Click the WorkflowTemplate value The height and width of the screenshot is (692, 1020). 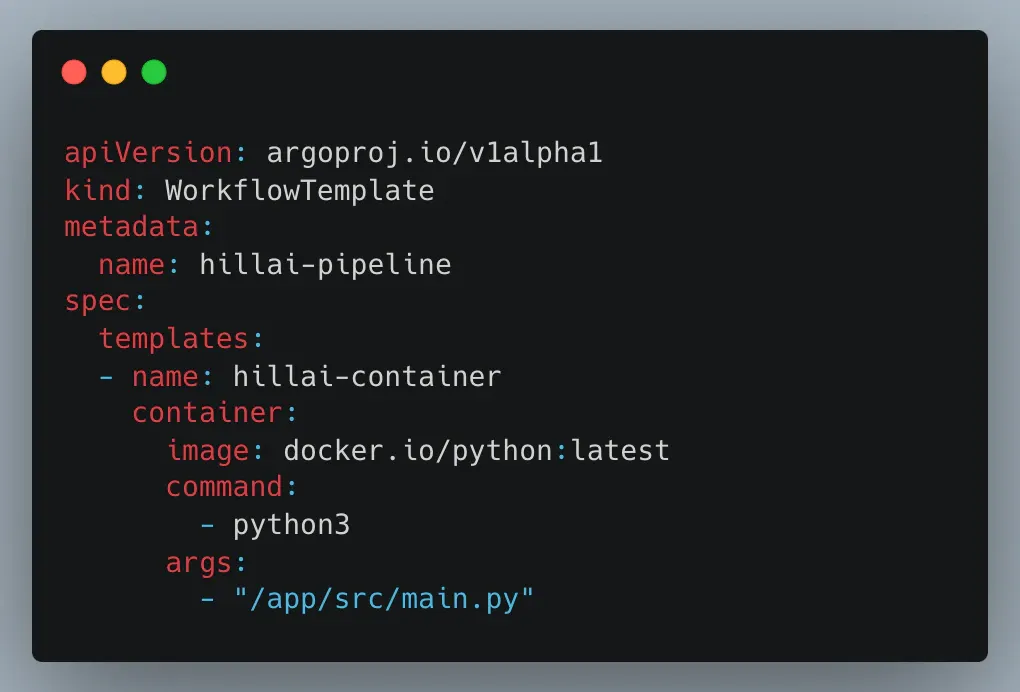tap(299, 191)
